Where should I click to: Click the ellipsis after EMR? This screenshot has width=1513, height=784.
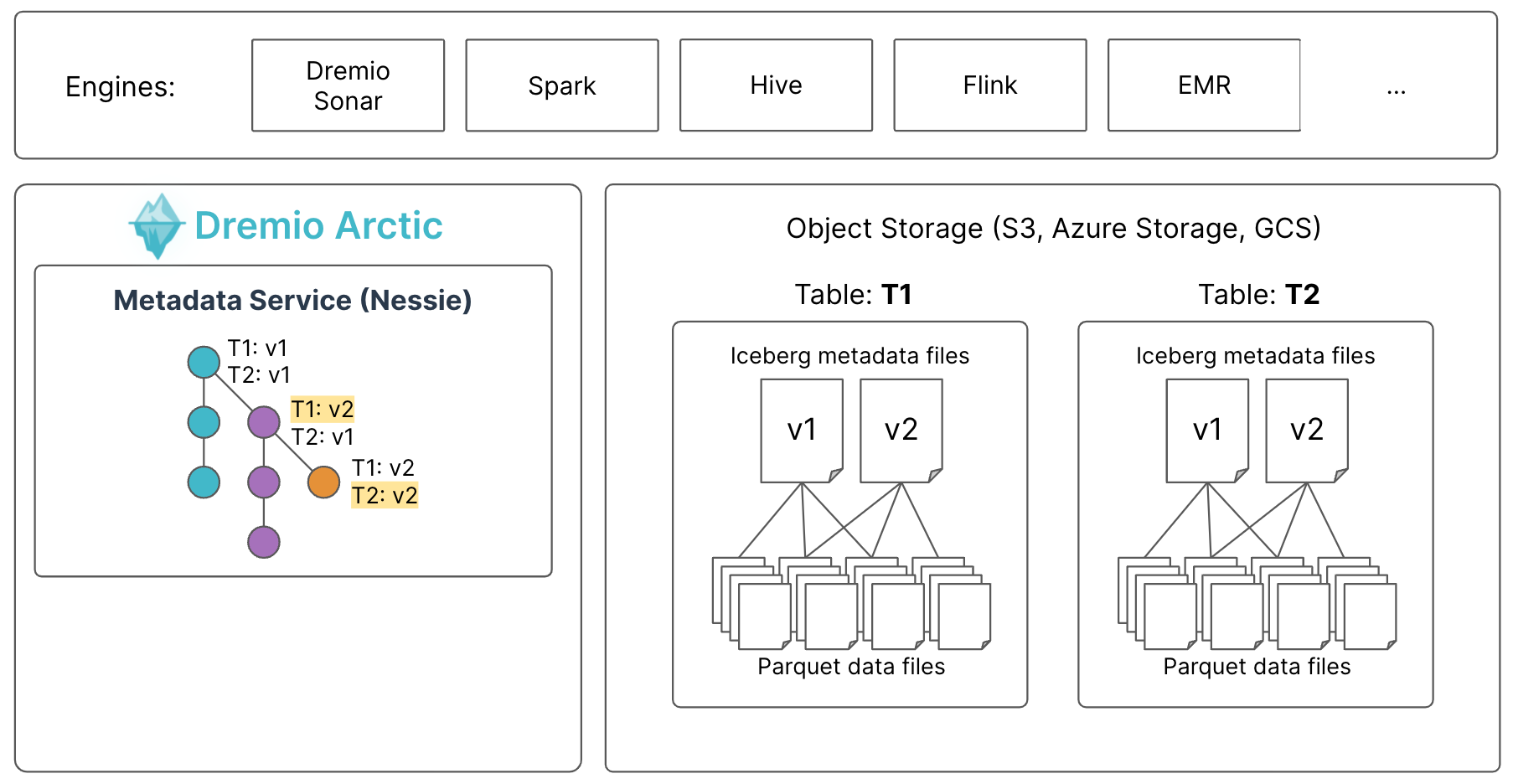(x=1396, y=89)
